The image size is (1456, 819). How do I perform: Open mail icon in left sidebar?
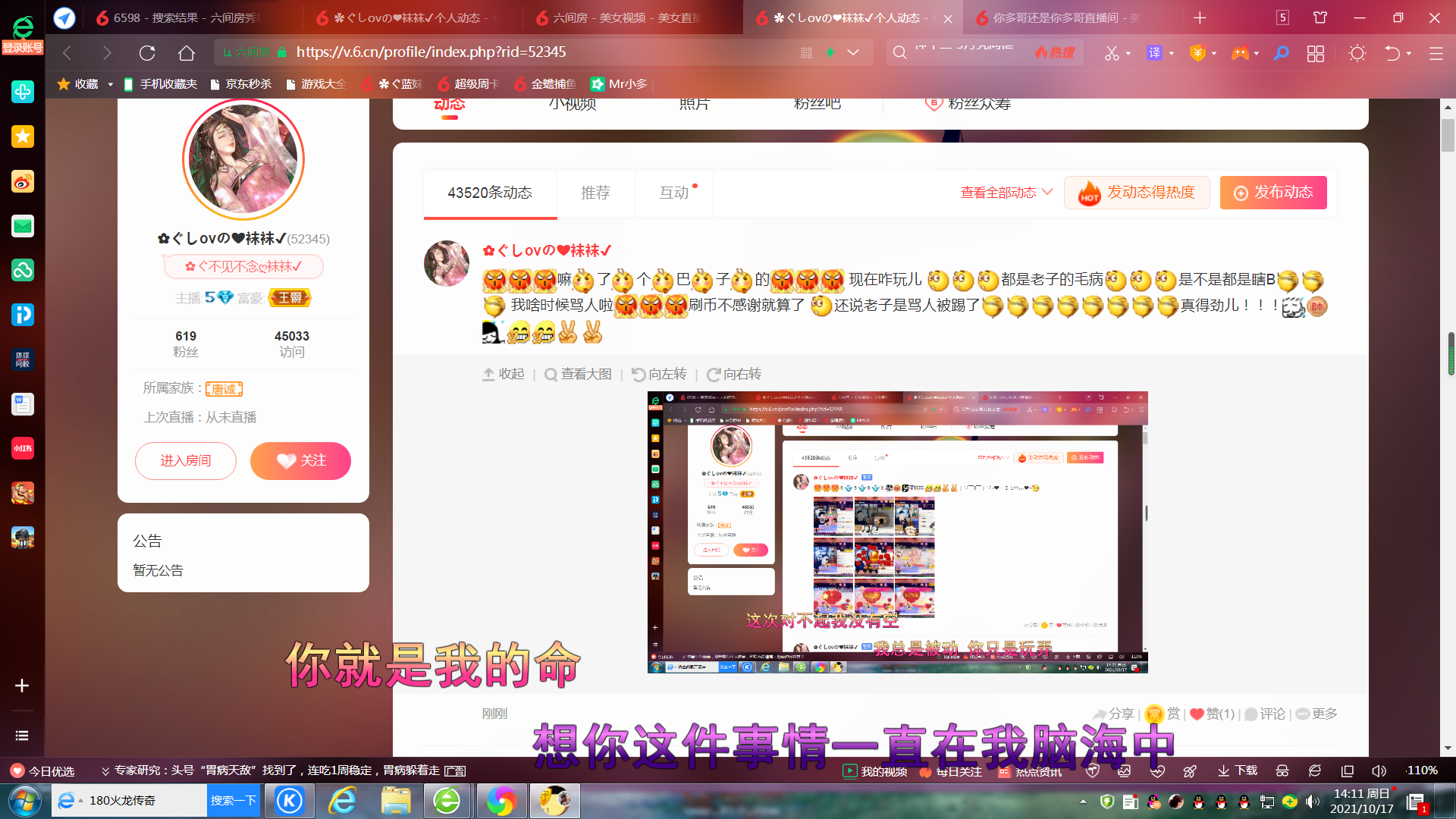click(23, 226)
